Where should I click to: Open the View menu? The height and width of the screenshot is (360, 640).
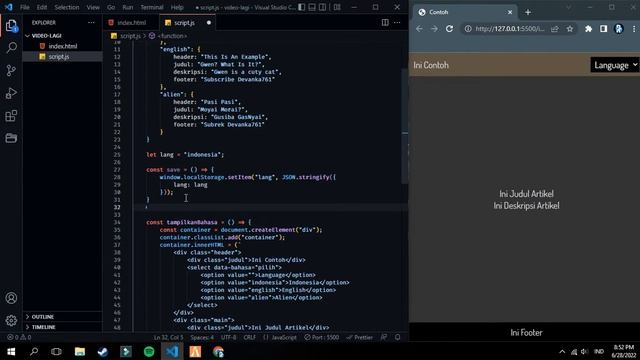click(93, 7)
